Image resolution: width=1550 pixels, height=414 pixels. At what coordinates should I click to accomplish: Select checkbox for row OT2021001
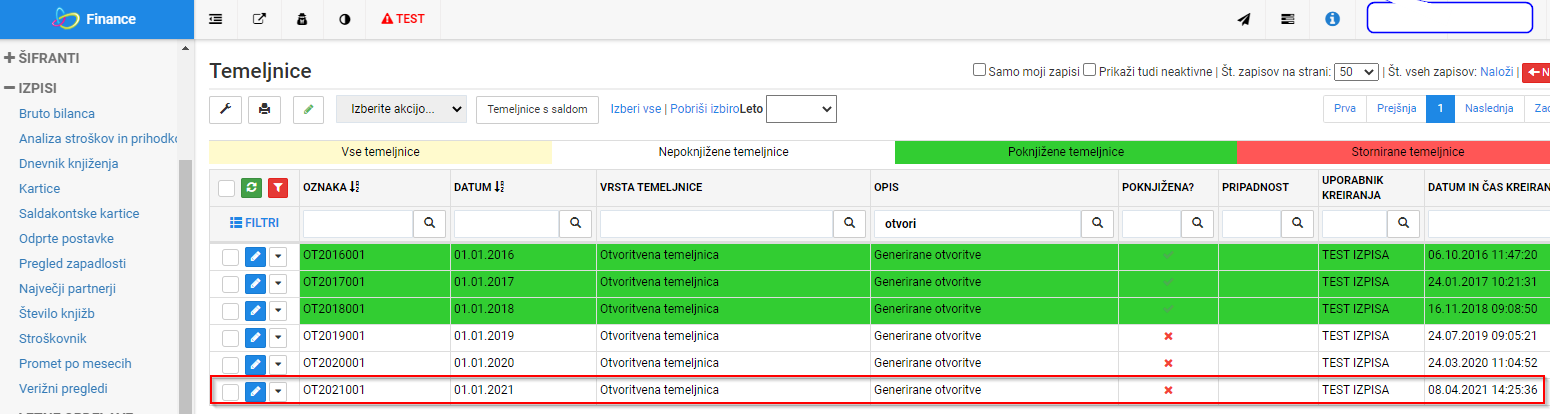(230, 392)
